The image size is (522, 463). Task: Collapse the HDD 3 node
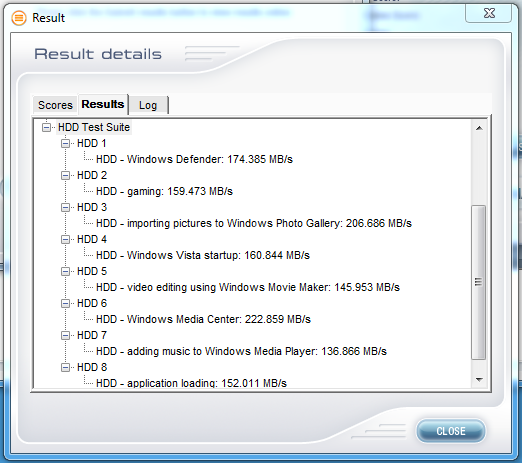65,207
